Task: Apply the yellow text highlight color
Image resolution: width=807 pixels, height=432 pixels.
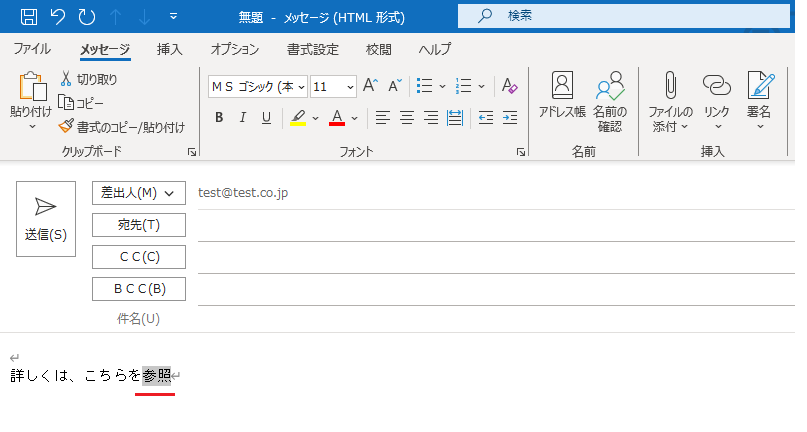Action: coord(298,118)
